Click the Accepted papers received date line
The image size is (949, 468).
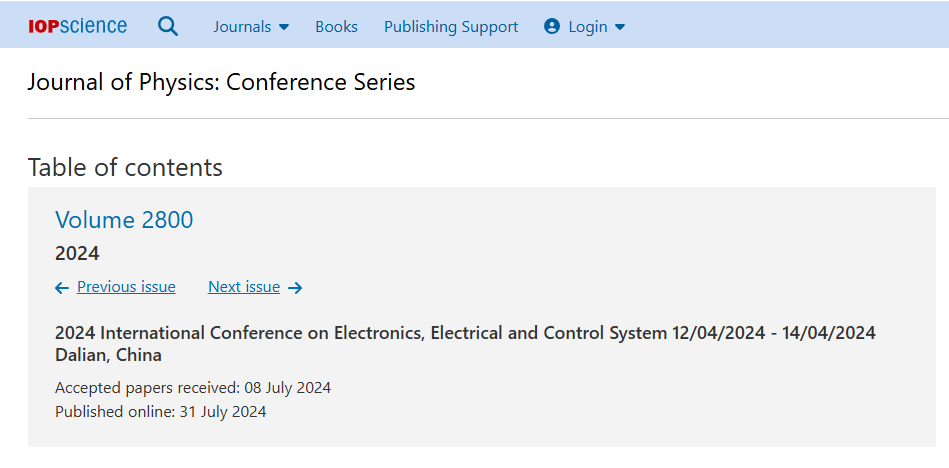click(x=193, y=388)
